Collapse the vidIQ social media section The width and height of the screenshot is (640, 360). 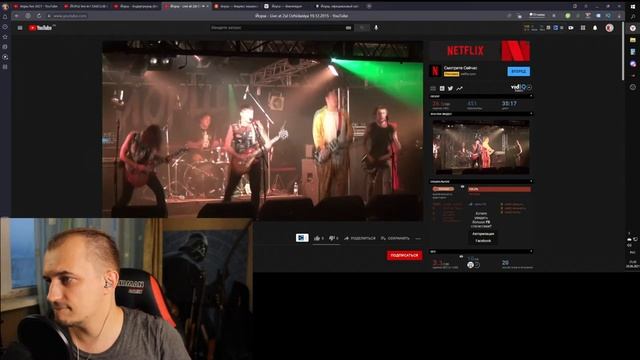click(531, 181)
